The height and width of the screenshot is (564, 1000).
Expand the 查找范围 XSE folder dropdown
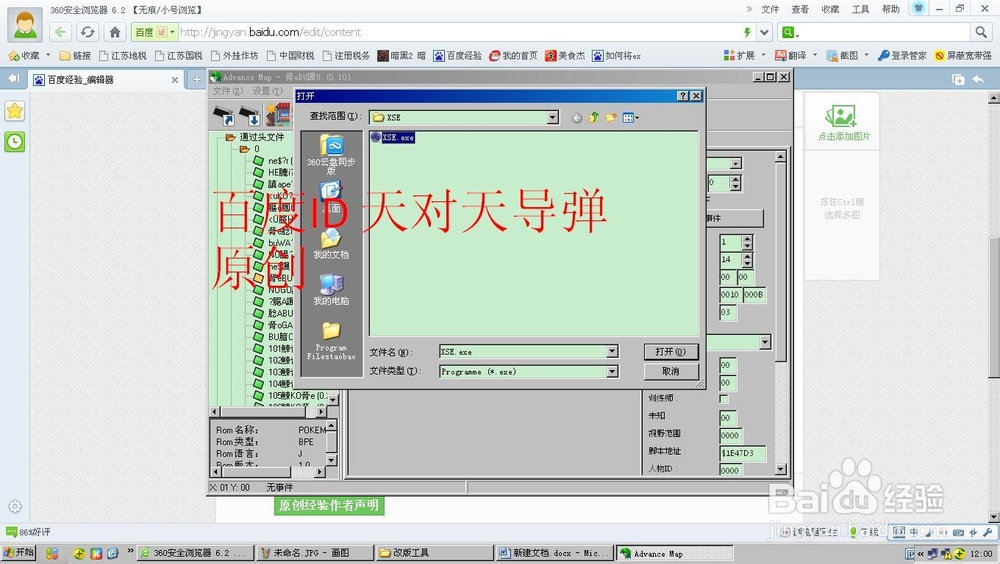click(552, 117)
